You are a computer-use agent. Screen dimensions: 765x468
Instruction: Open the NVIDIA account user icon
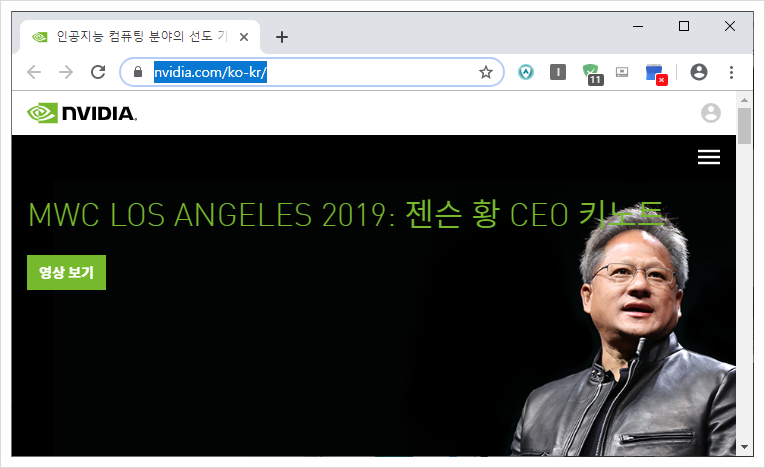710,113
